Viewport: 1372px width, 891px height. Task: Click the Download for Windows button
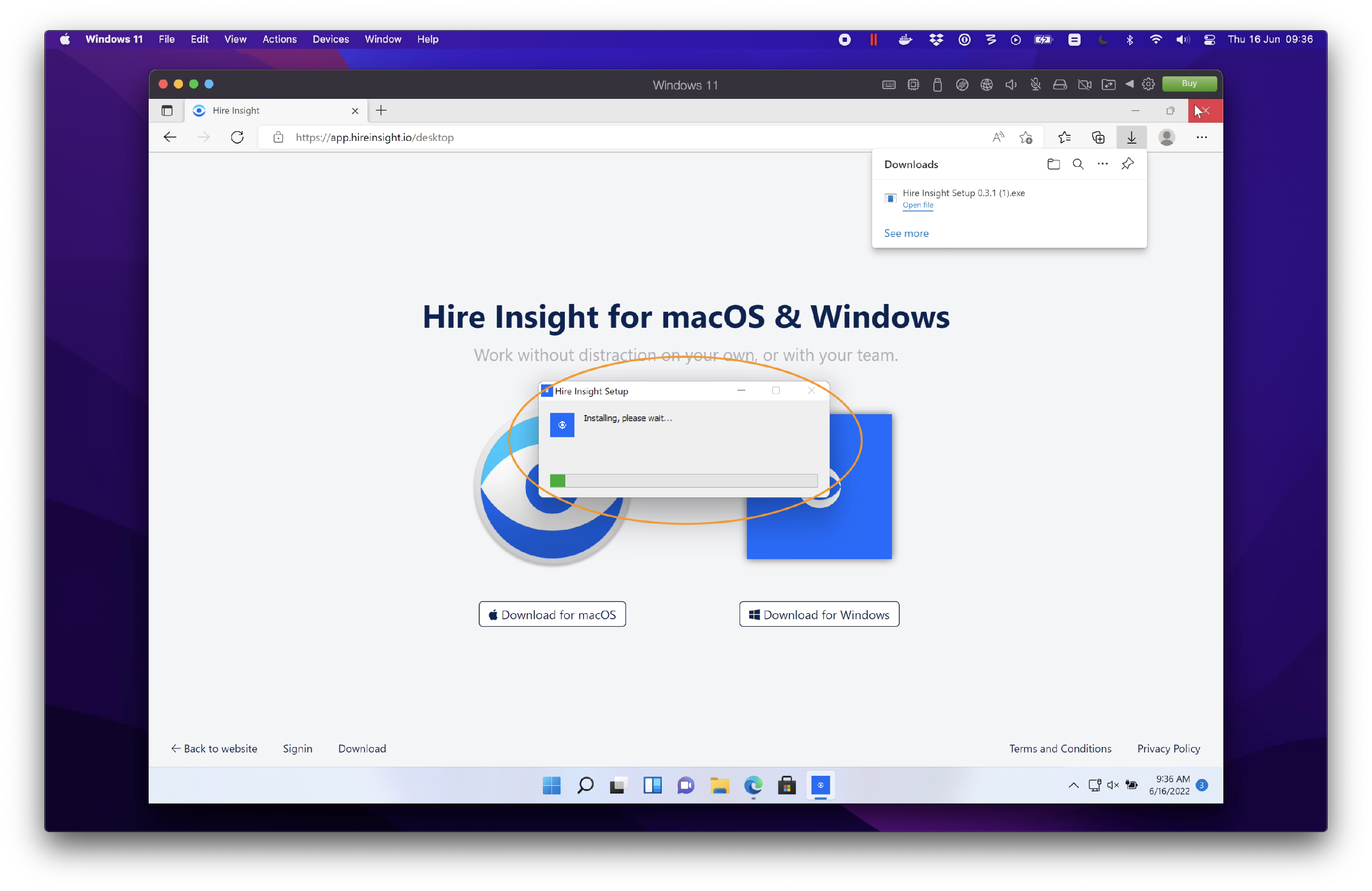tap(819, 614)
